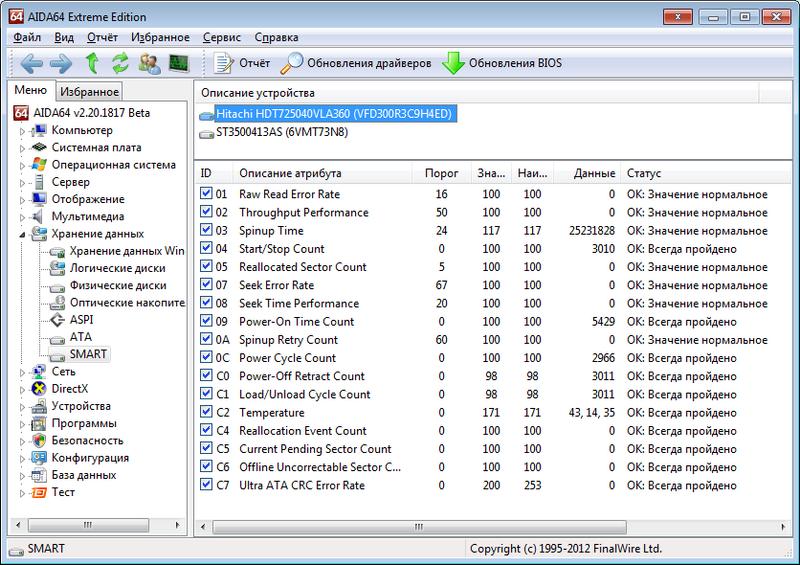Select the ATA item in the tree

click(81, 337)
